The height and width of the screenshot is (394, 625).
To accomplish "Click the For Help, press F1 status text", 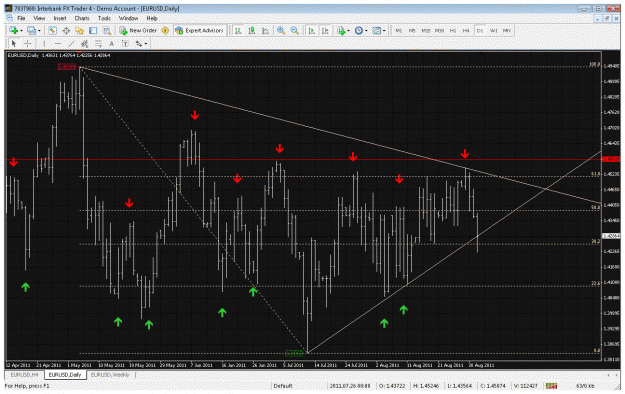I will click(x=27, y=386).
